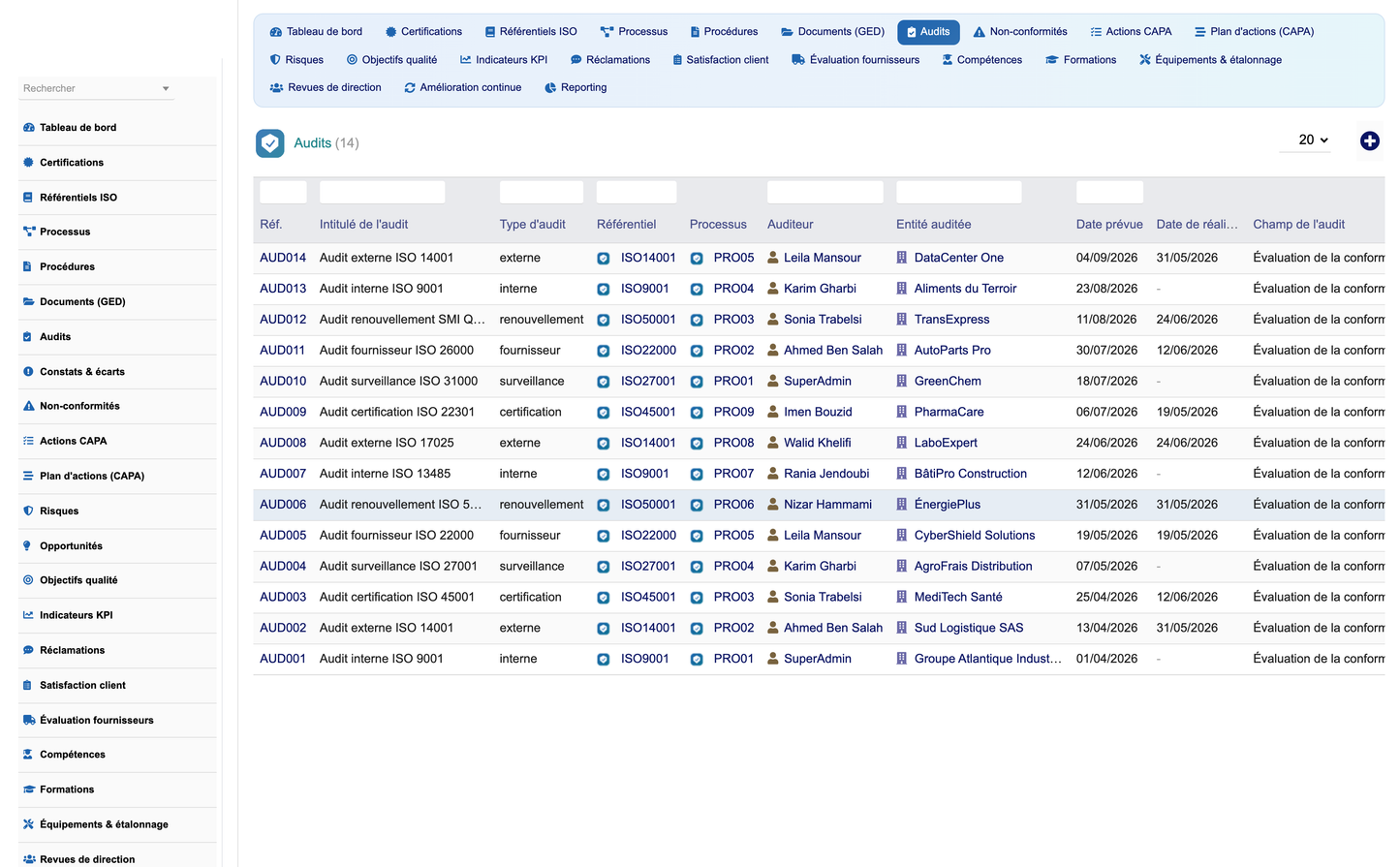
Task: Open Amélioration continue top menu tab
Action: [463, 88]
